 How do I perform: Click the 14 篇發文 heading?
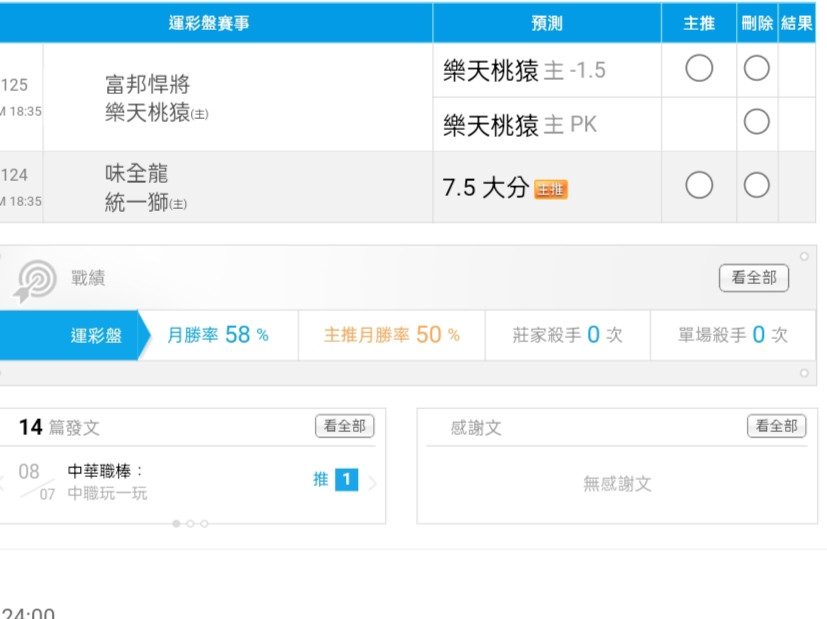[59, 427]
